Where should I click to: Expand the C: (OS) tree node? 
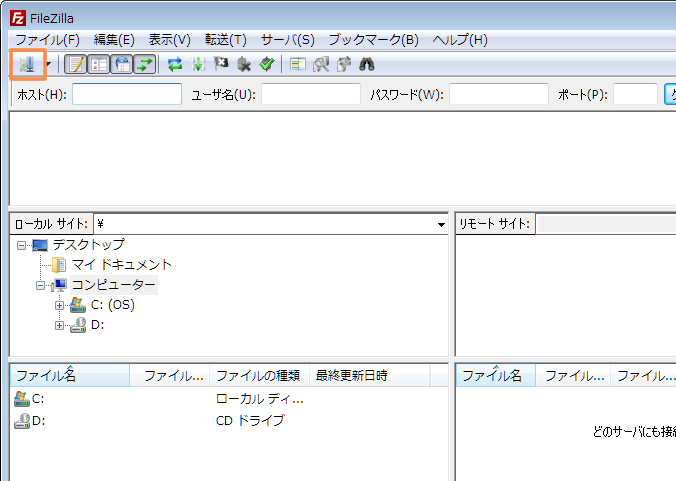pos(60,305)
